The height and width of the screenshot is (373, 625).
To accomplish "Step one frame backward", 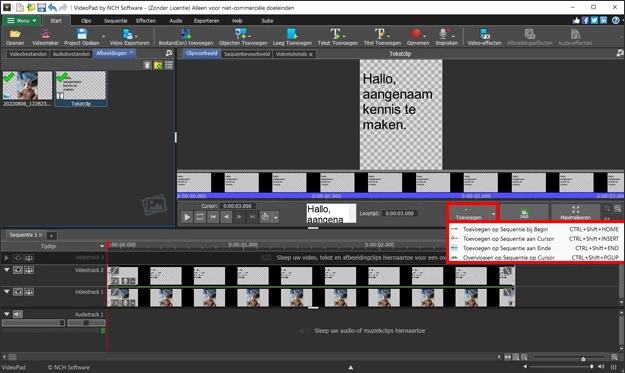I will (x=226, y=217).
